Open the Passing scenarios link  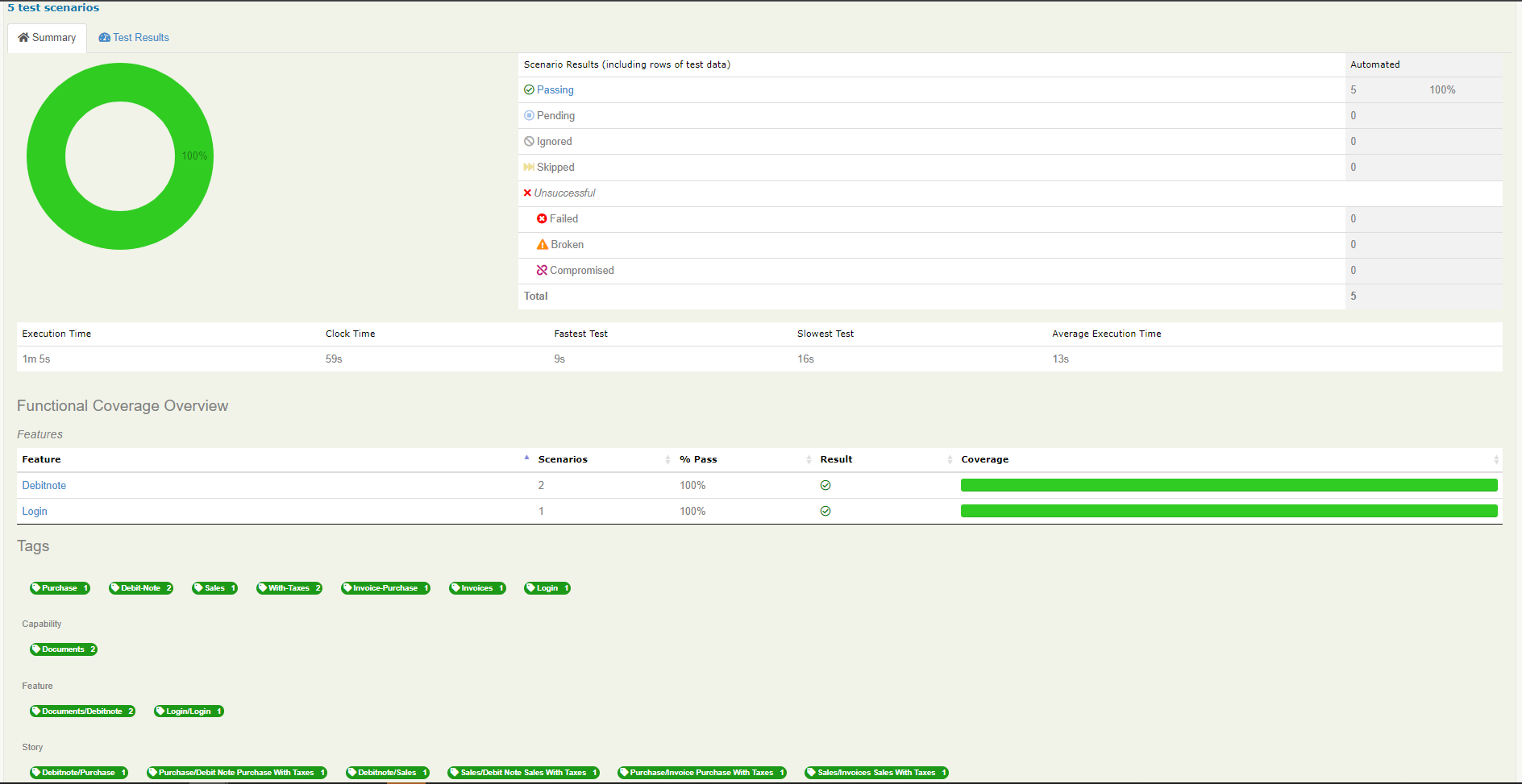point(555,89)
